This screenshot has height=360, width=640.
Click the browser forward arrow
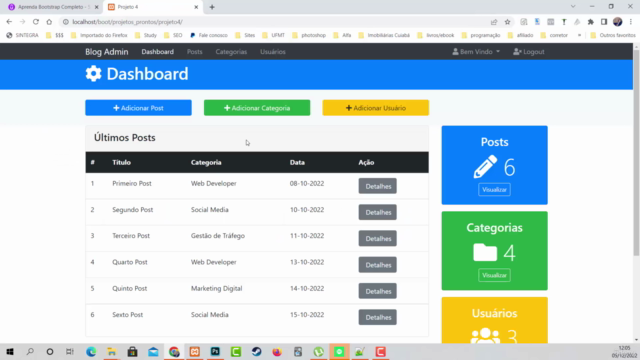click(x=22, y=22)
